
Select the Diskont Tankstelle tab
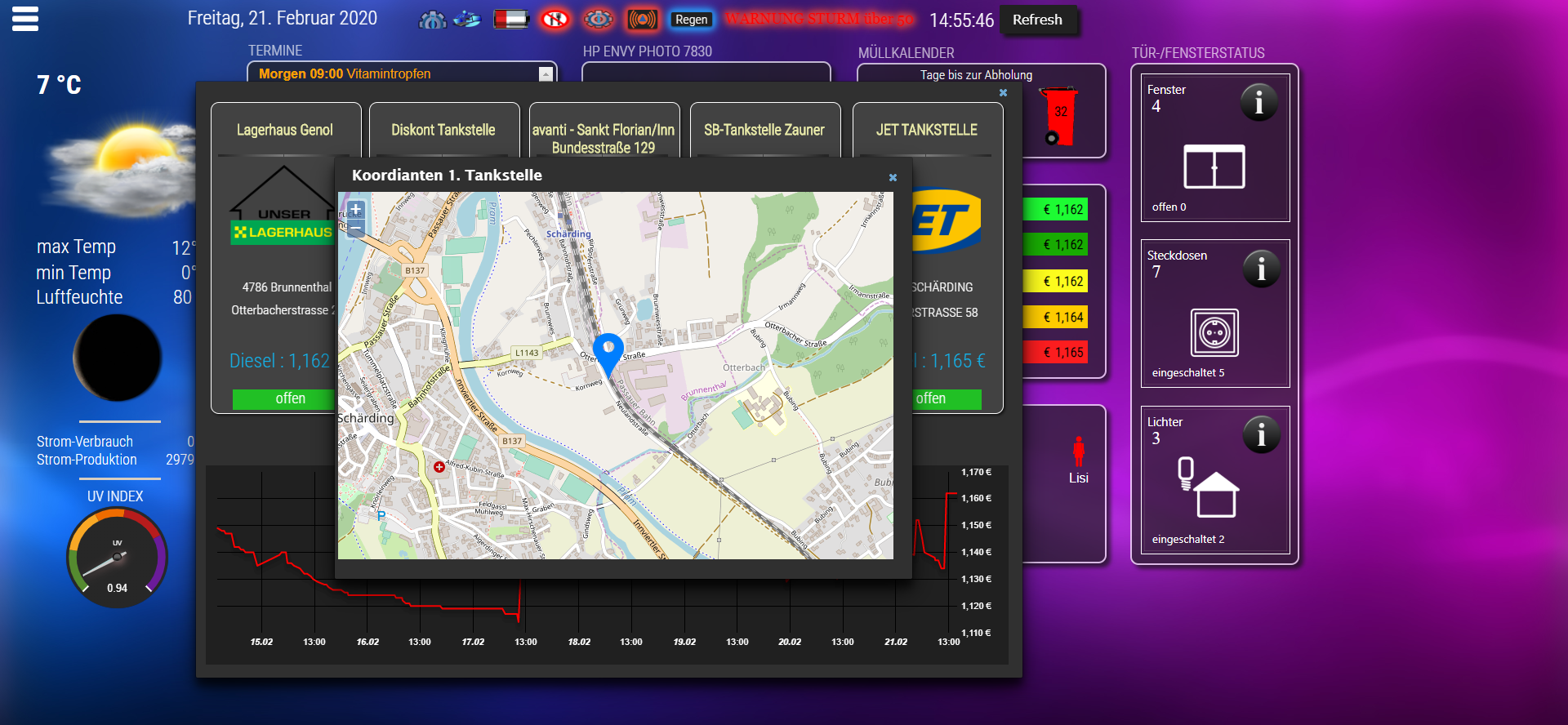click(x=443, y=130)
